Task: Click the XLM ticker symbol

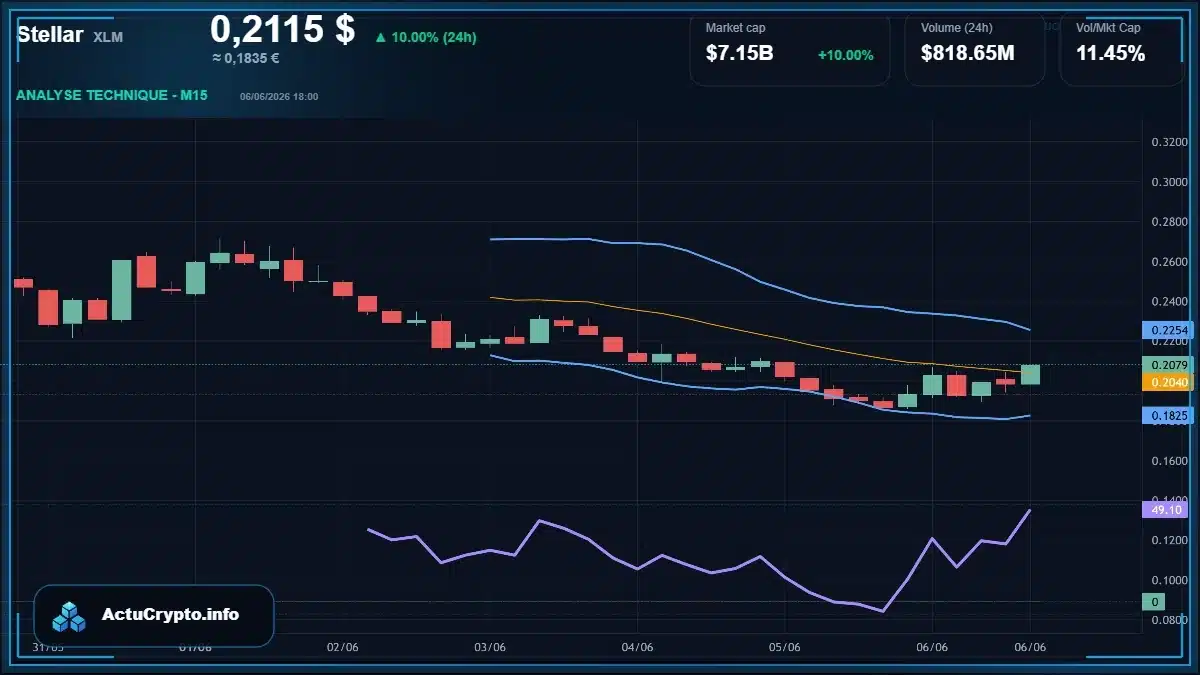Action: coord(108,37)
